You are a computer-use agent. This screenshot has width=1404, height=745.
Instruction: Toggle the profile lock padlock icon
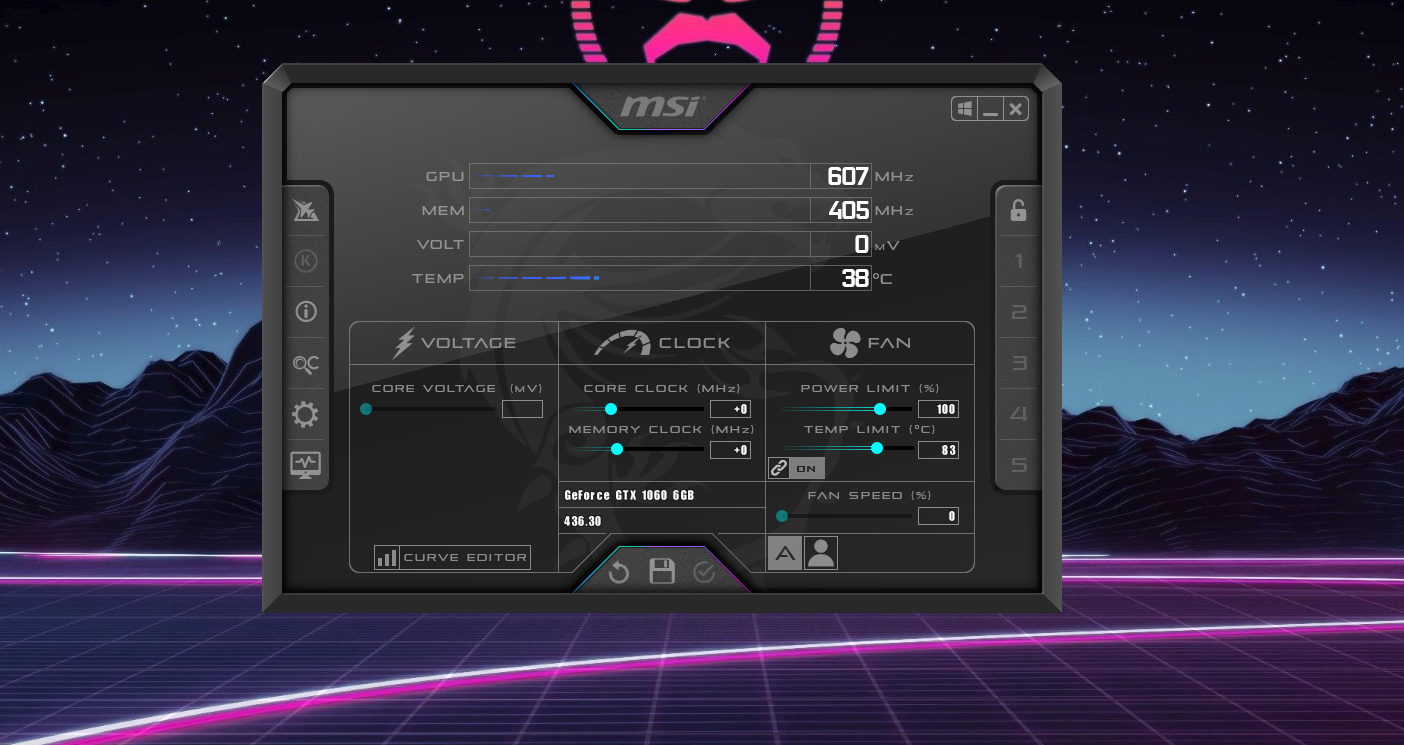(1018, 210)
